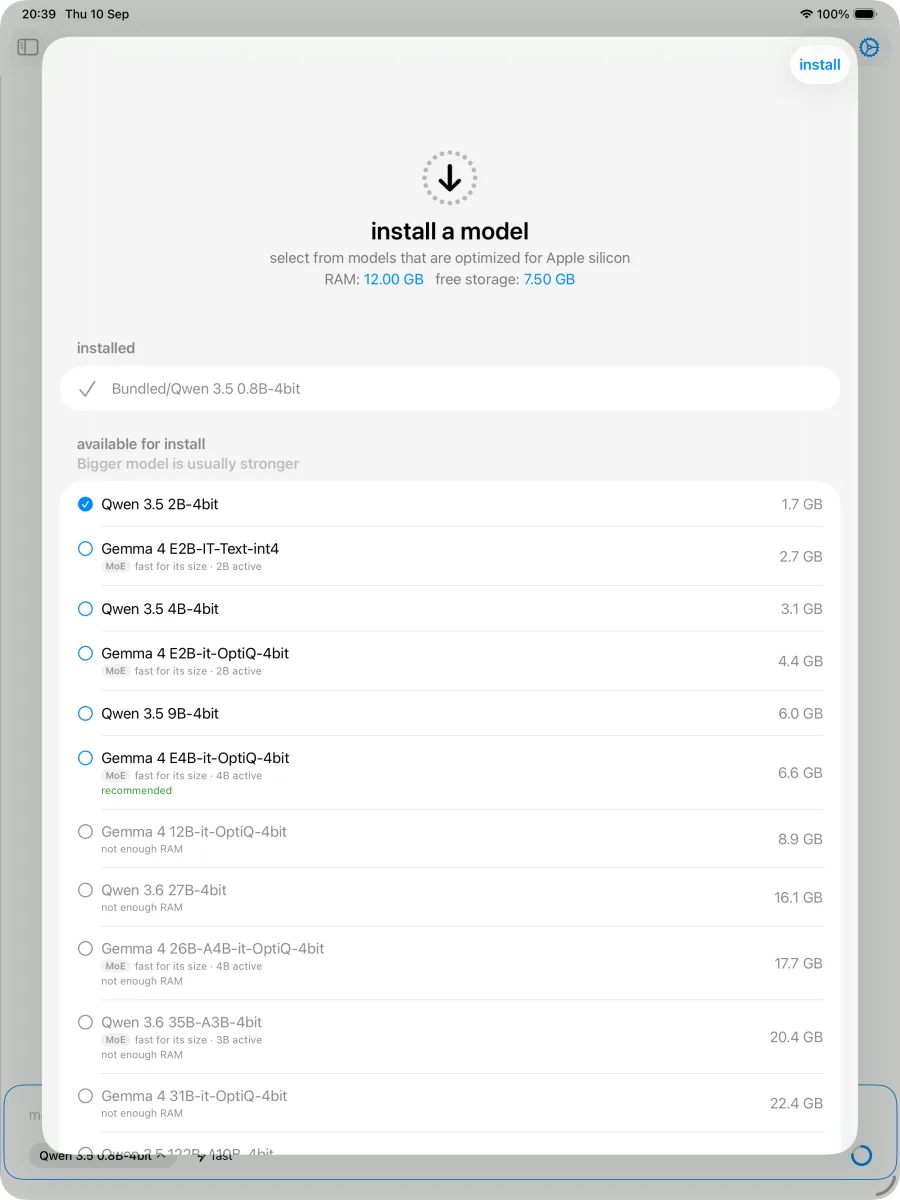Click the 'install a model' heading
This screenshot has width=900, height=1200.
(x=450, y=231)
